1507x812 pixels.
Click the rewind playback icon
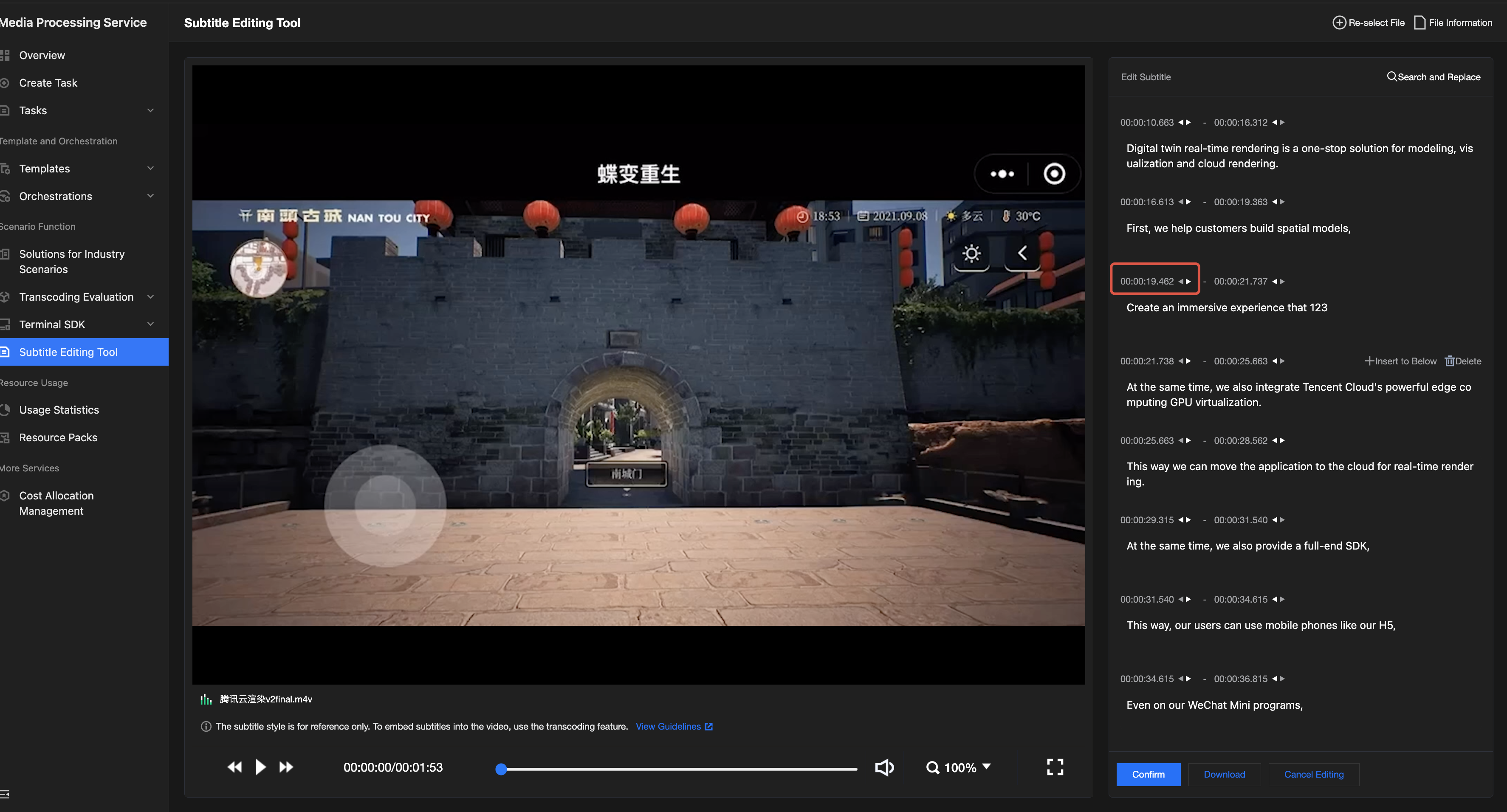tap(234, 767)
